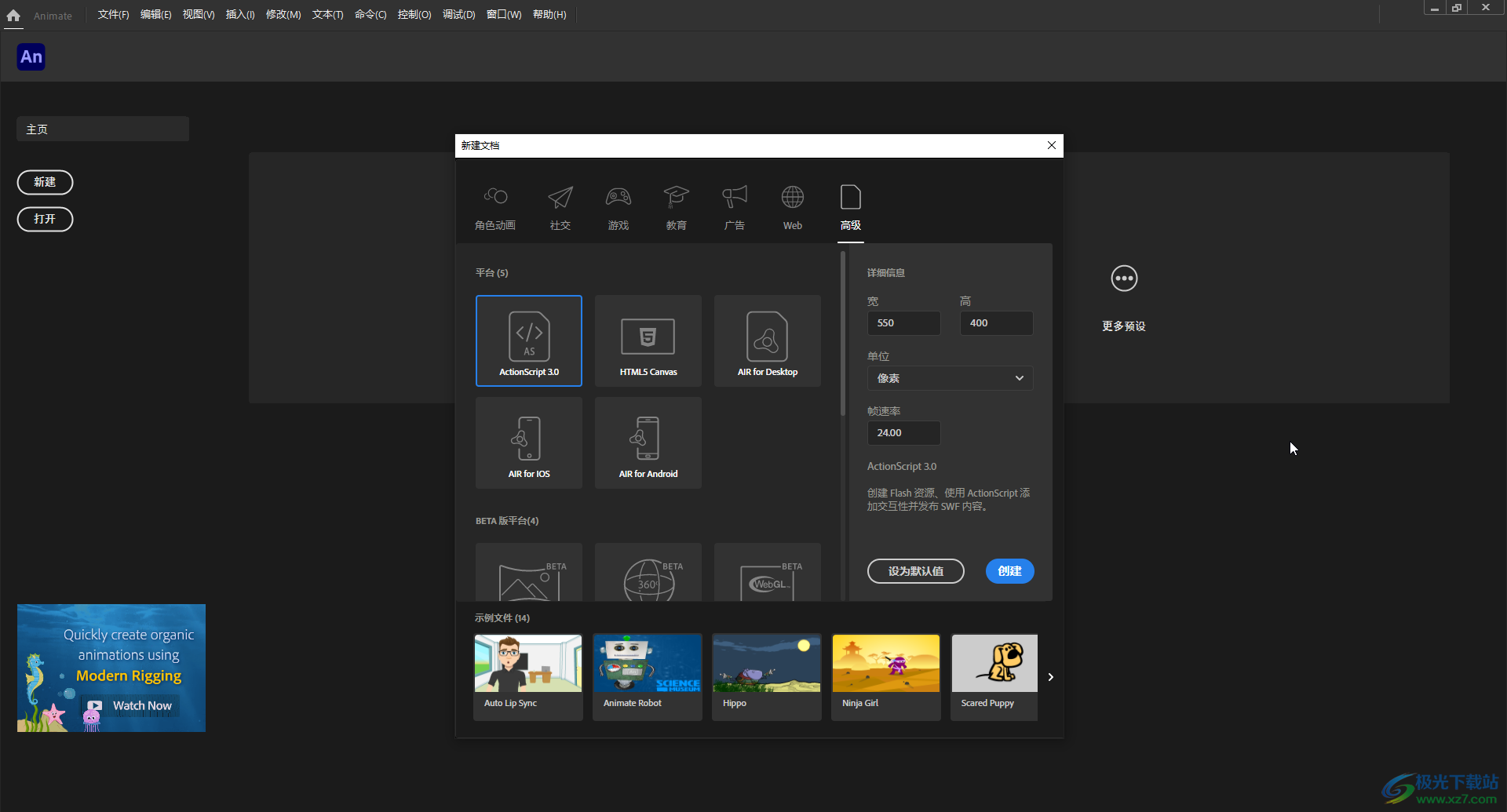The height and width of the screenshot is (812, 1507).
Task: Open the Animate Robot sample
Action: click(x=648, y=677)
